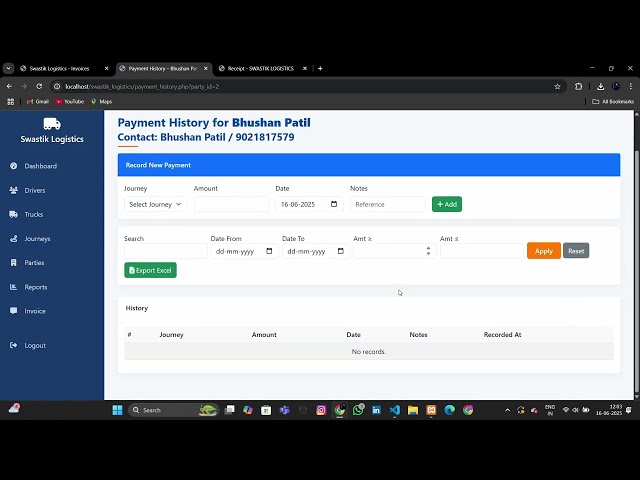
Task: Expand the Select Journey dropdown
Action: (156, 204)
